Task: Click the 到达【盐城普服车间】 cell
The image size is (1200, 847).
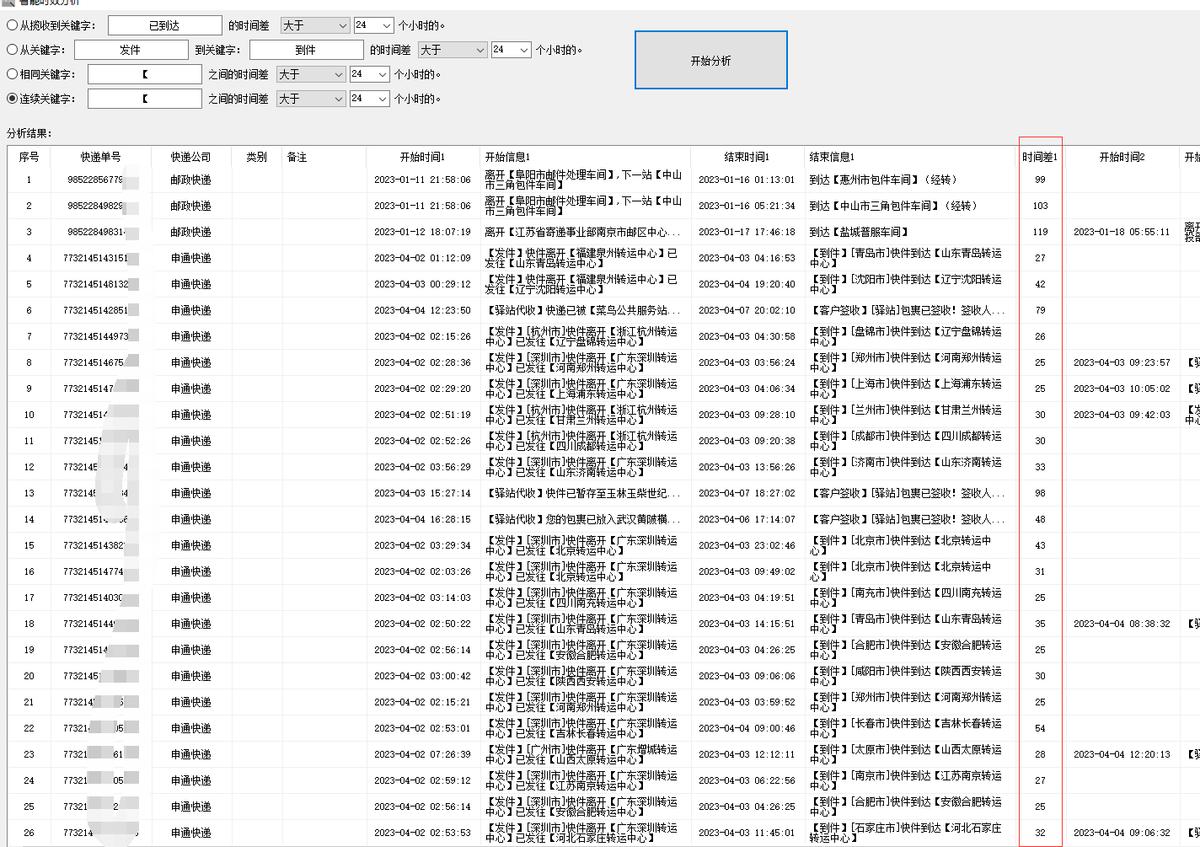Action: (x=911, y=232)
